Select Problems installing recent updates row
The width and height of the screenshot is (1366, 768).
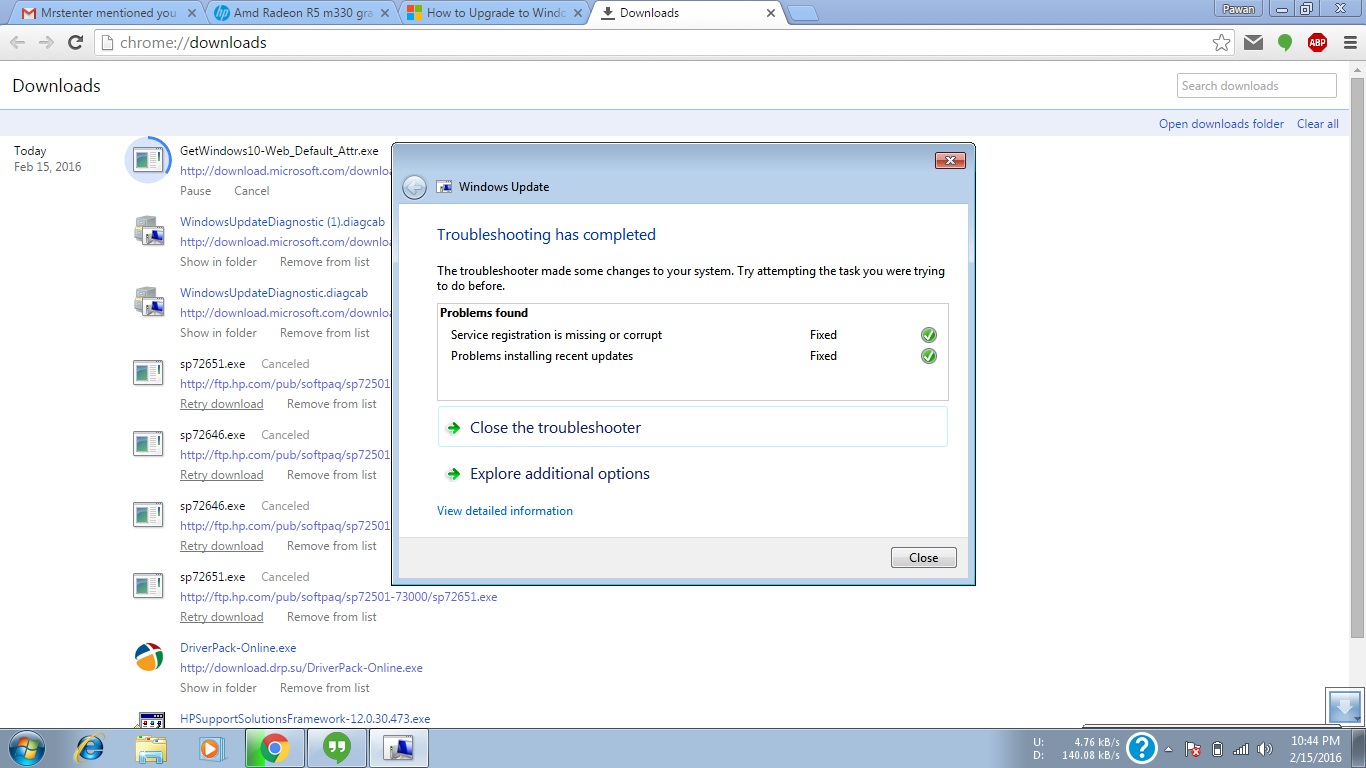coord(692,356)
